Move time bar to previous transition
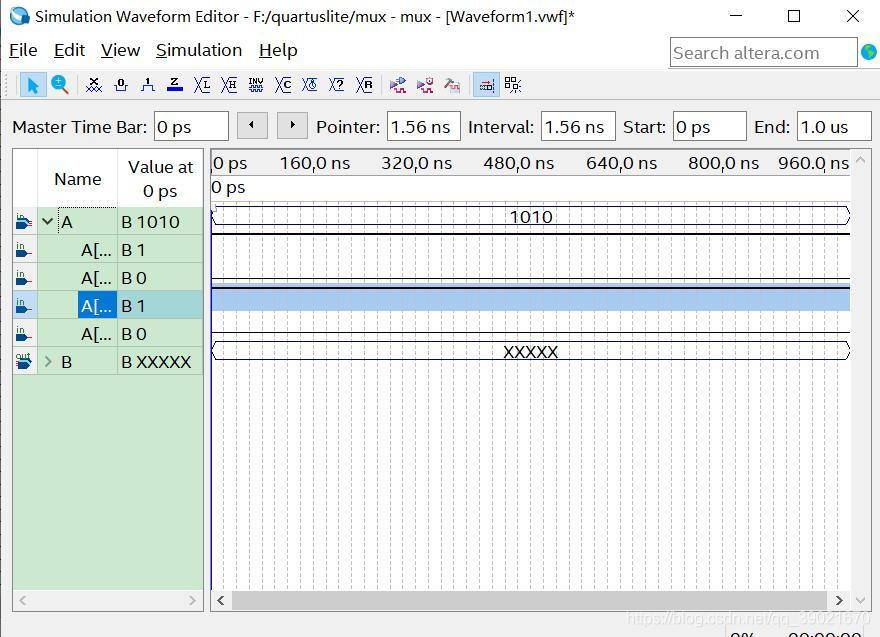This screenshot has width=880, height=637. point(252,126)
